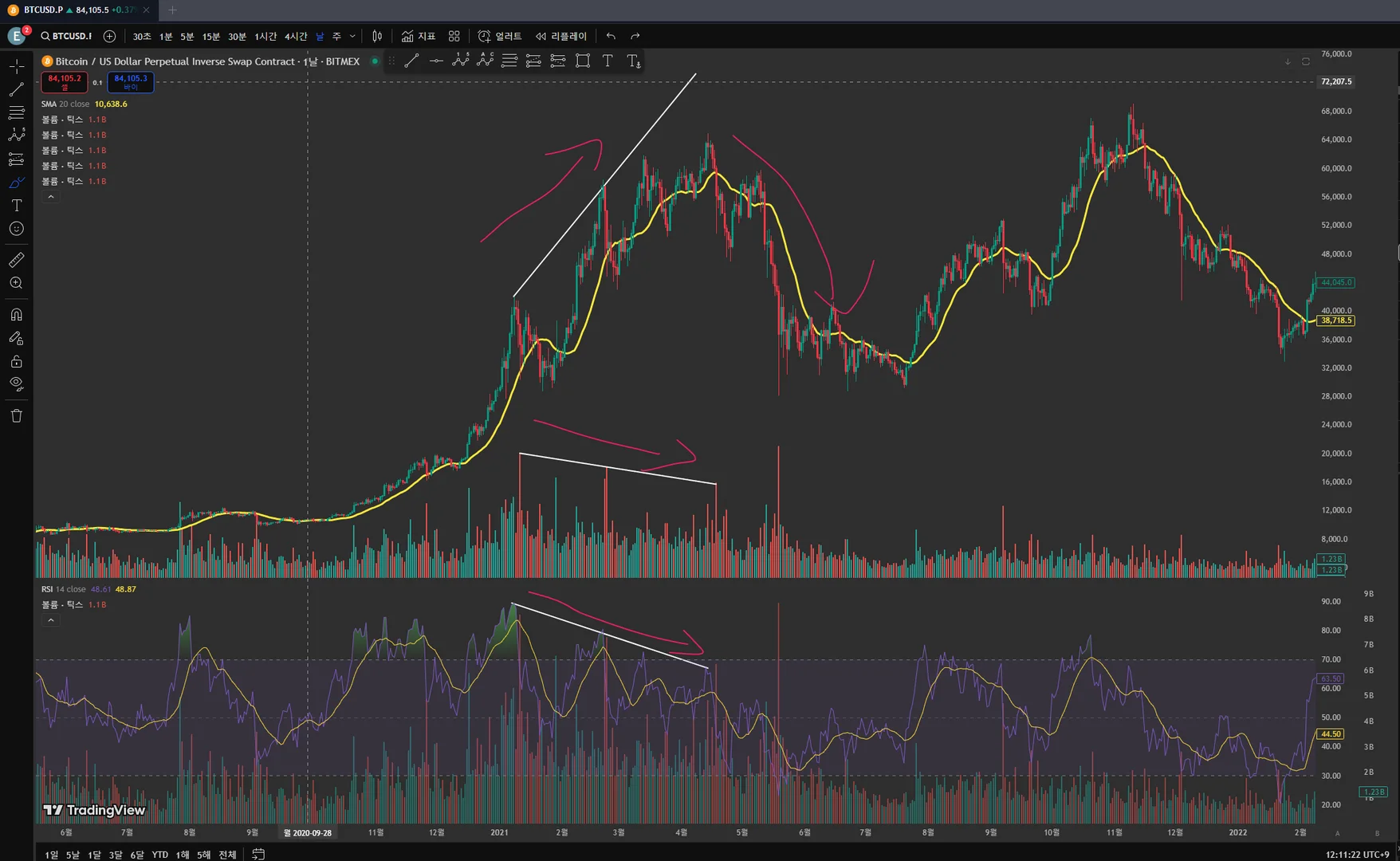This screenshot has width=1400, height=861.
Task: Click the red 84,105.2 sell button
Action: point(65,82)
